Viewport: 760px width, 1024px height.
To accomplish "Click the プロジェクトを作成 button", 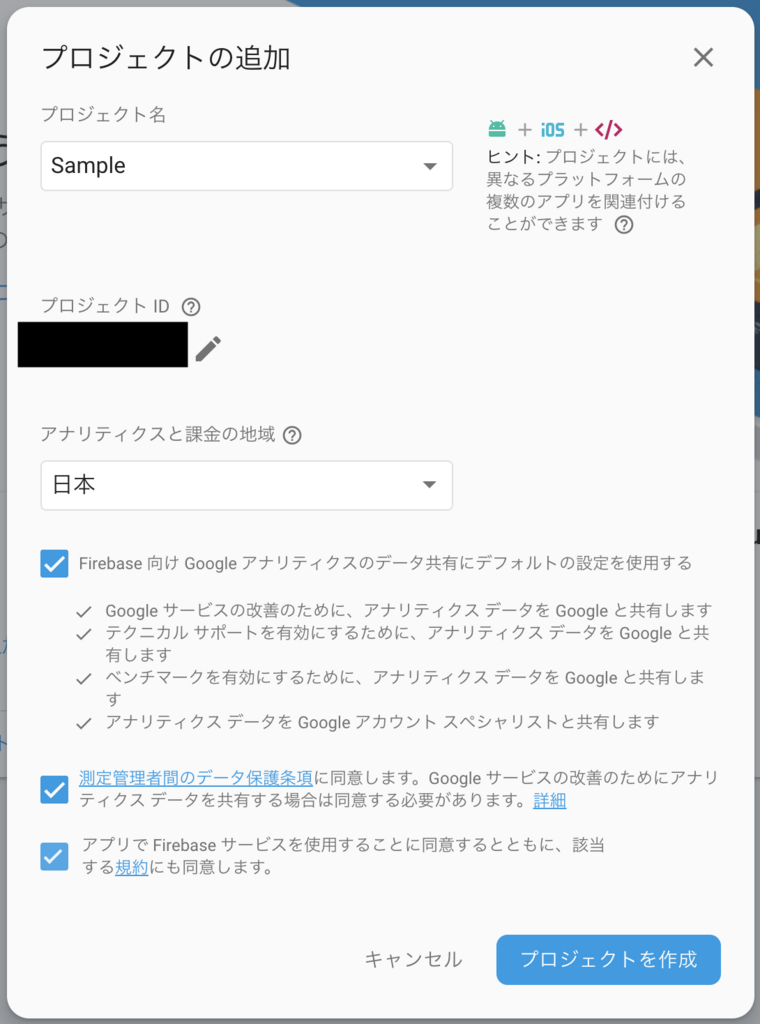I will coord(608,959).
